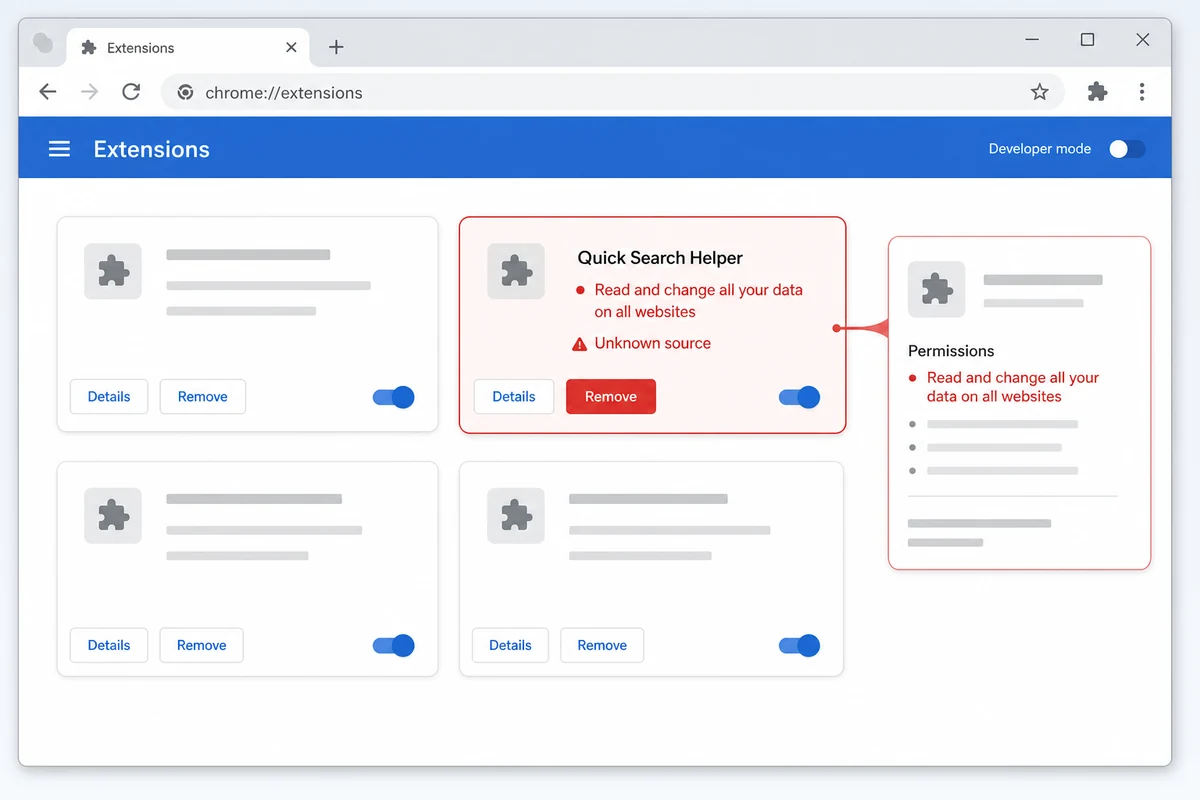Click the Chrome icon in the address bar

[185, 92]
